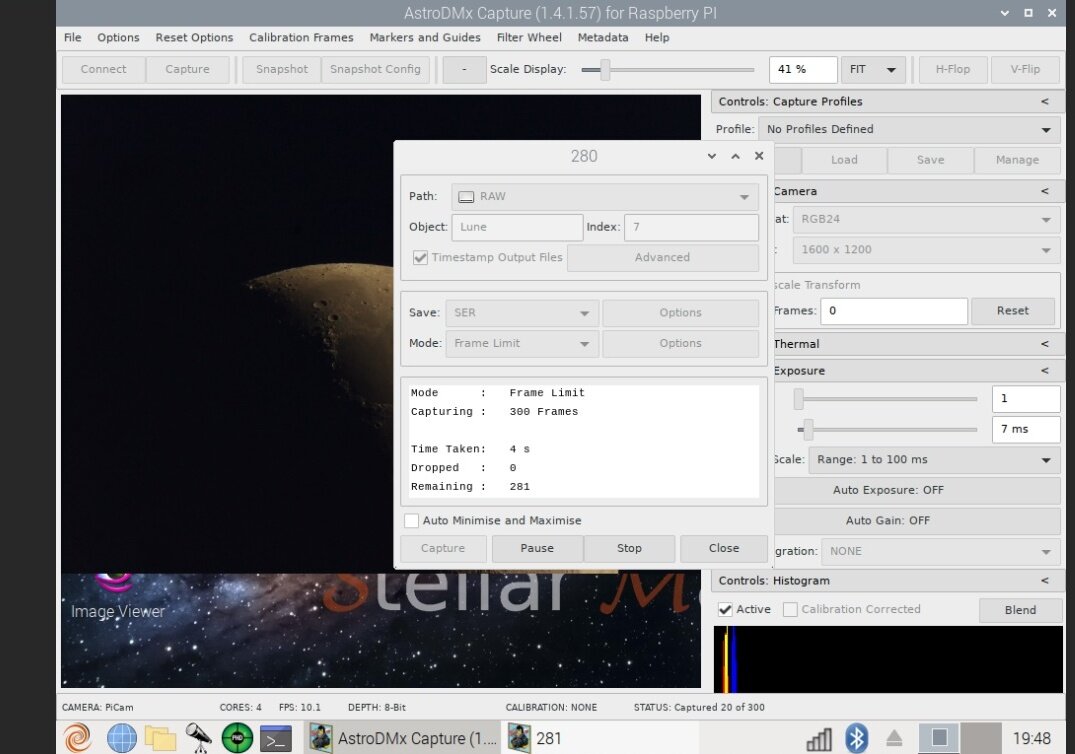
Task: Click the Frames input field showing 0
Action: (894, 311)
